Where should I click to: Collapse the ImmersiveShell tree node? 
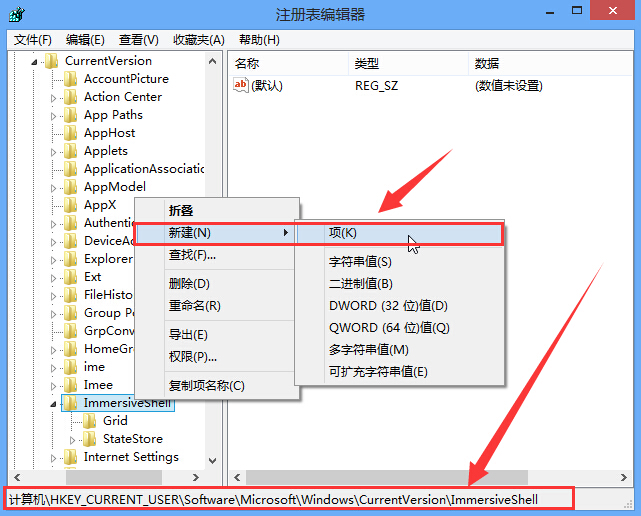click(x=54, y=403)
